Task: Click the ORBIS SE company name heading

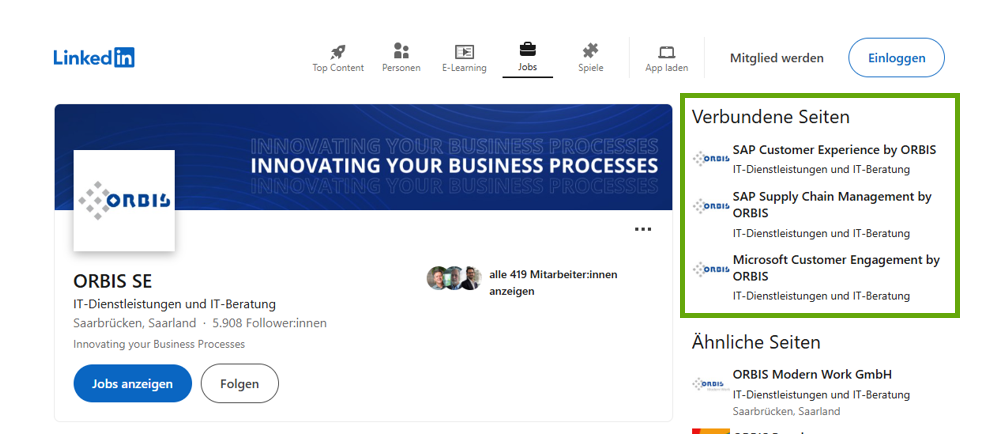Action: (113, 281)
